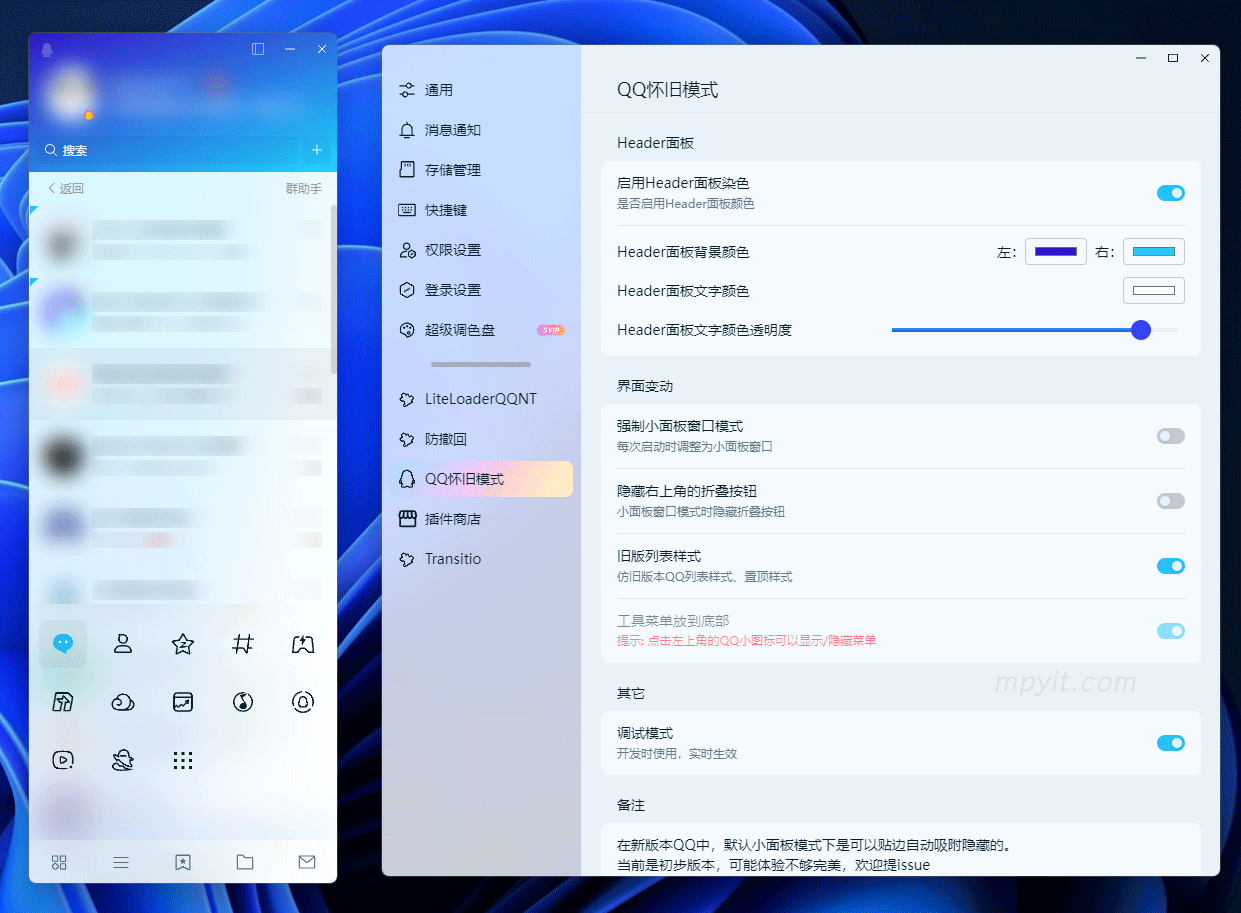This screenshot has height=913, width=1241.
Task: Open the Messages chat bubble icon
Action: click(63, 644)
